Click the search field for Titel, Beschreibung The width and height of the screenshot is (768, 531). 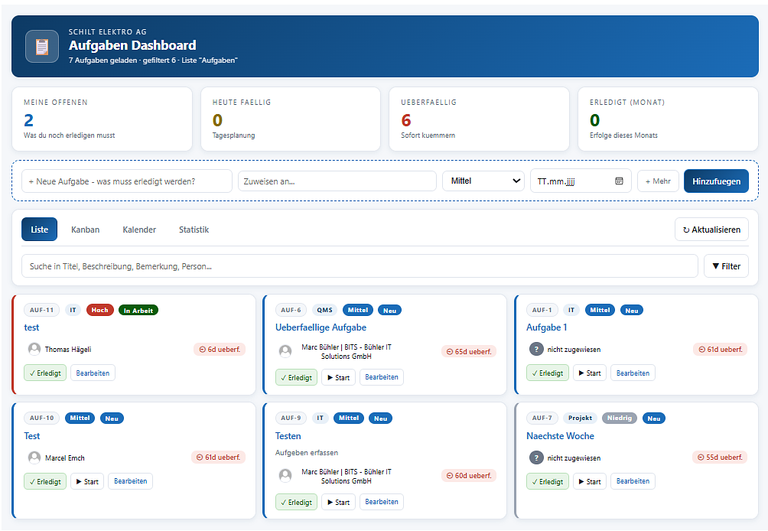click(360, 266)
